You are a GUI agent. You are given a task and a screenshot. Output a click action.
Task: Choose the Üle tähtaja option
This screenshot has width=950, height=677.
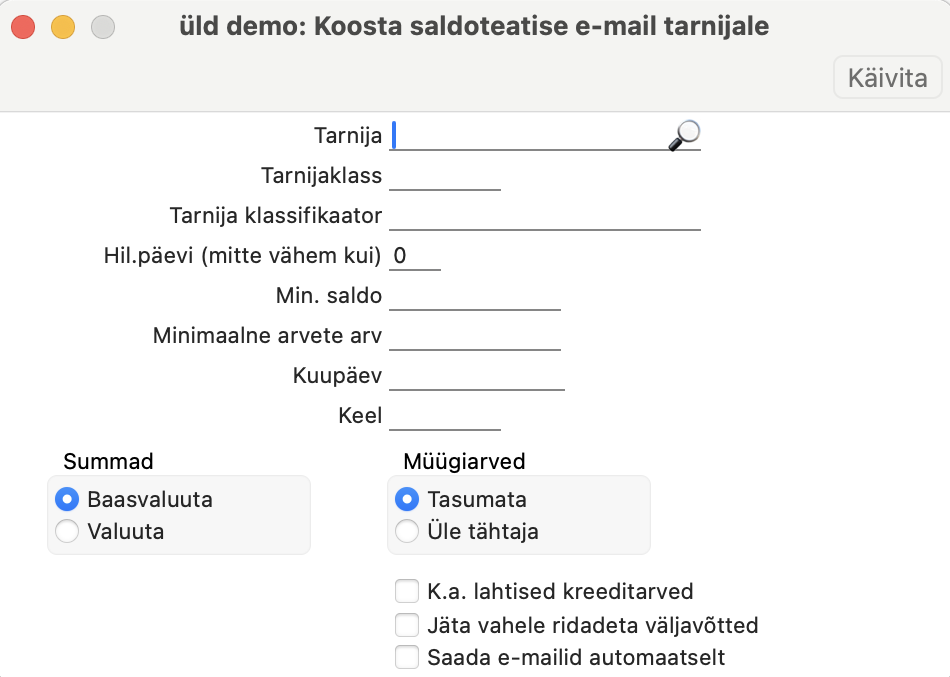(x=408, y=531)
